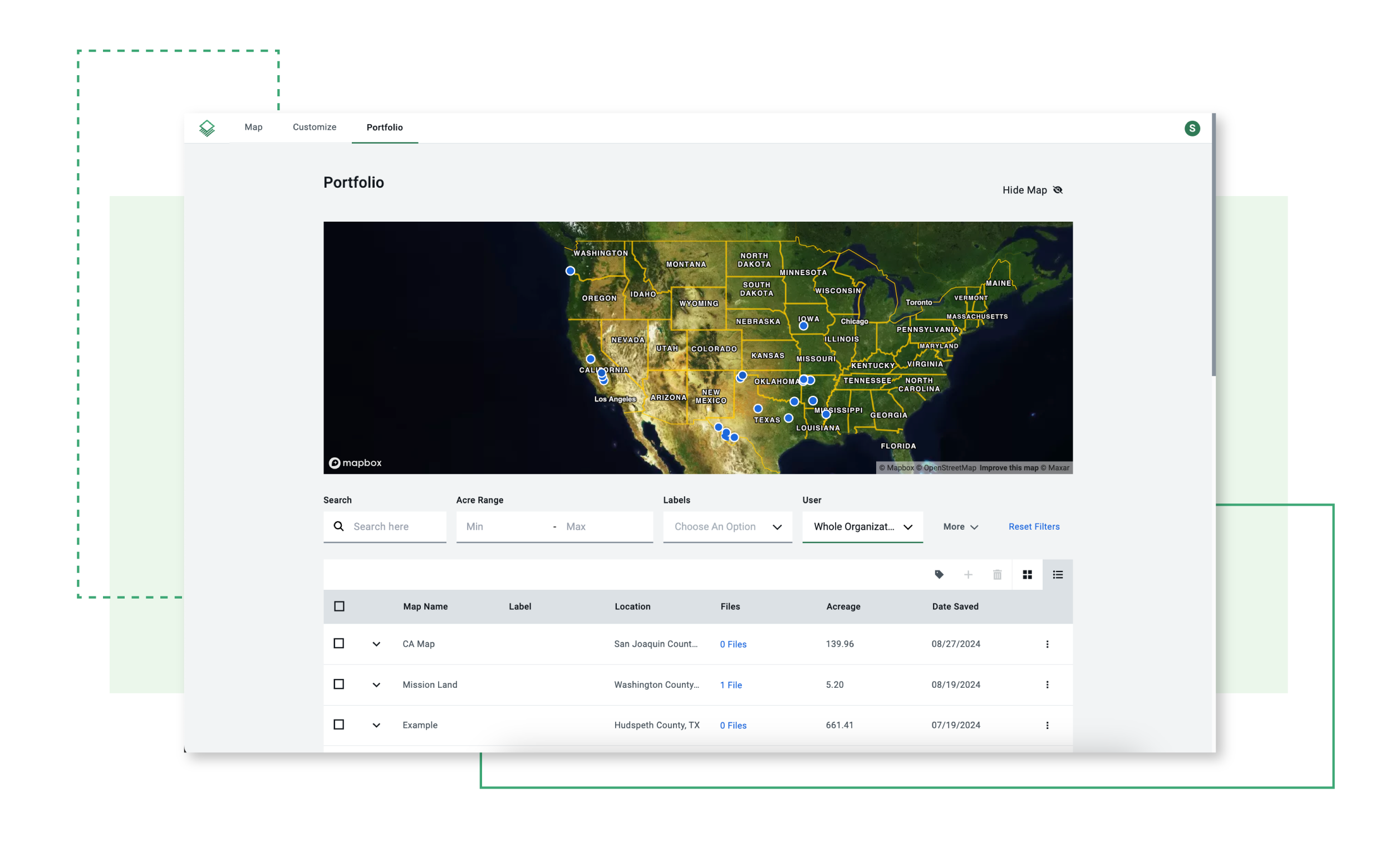Switch to the Customize tab
The width and height of the screenshot is (1400, 866).
[x=314, y=127]
